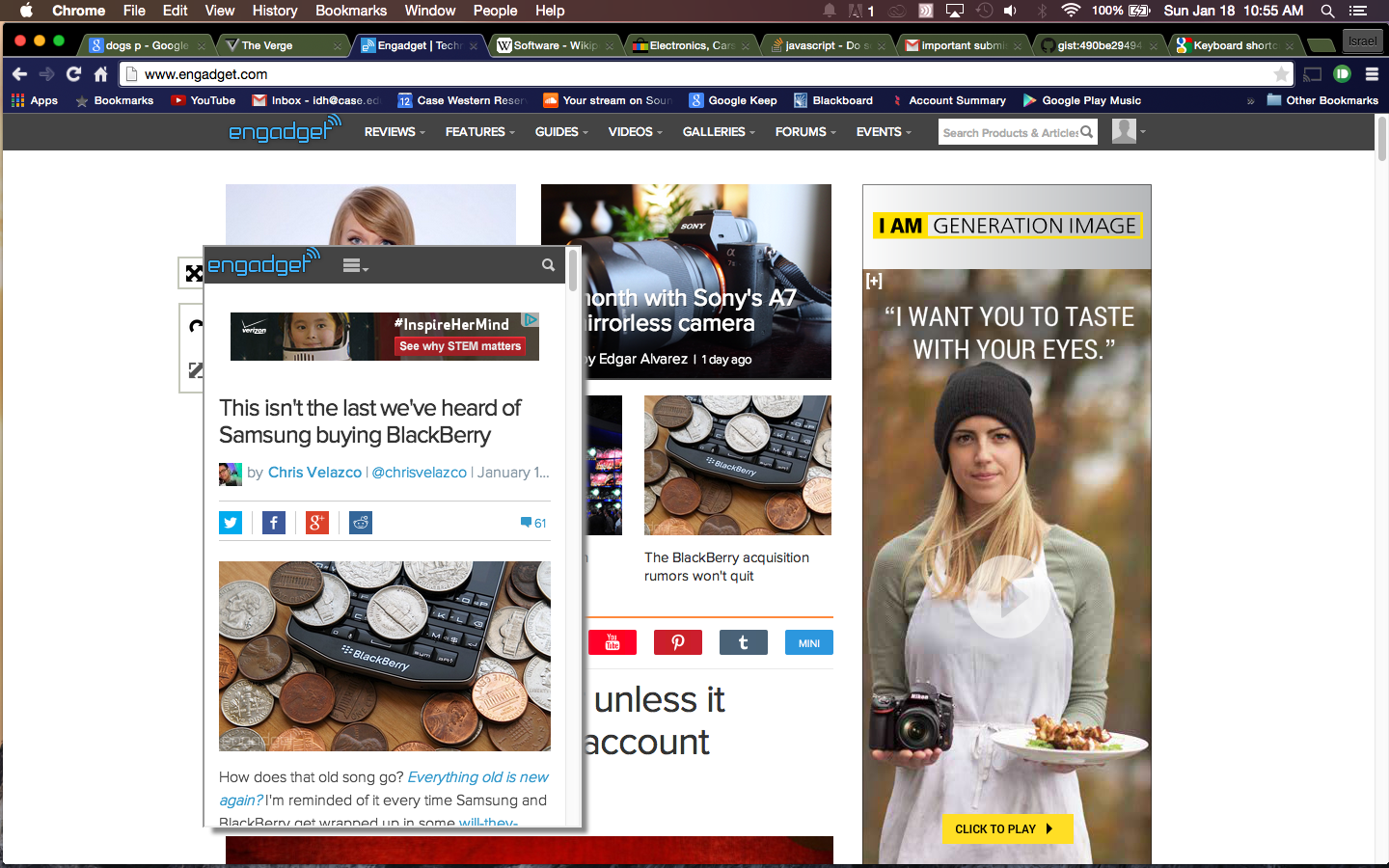Click search magnifier in mini popup
Viewport: 1389px width, 868px height.
click(548, 265)
